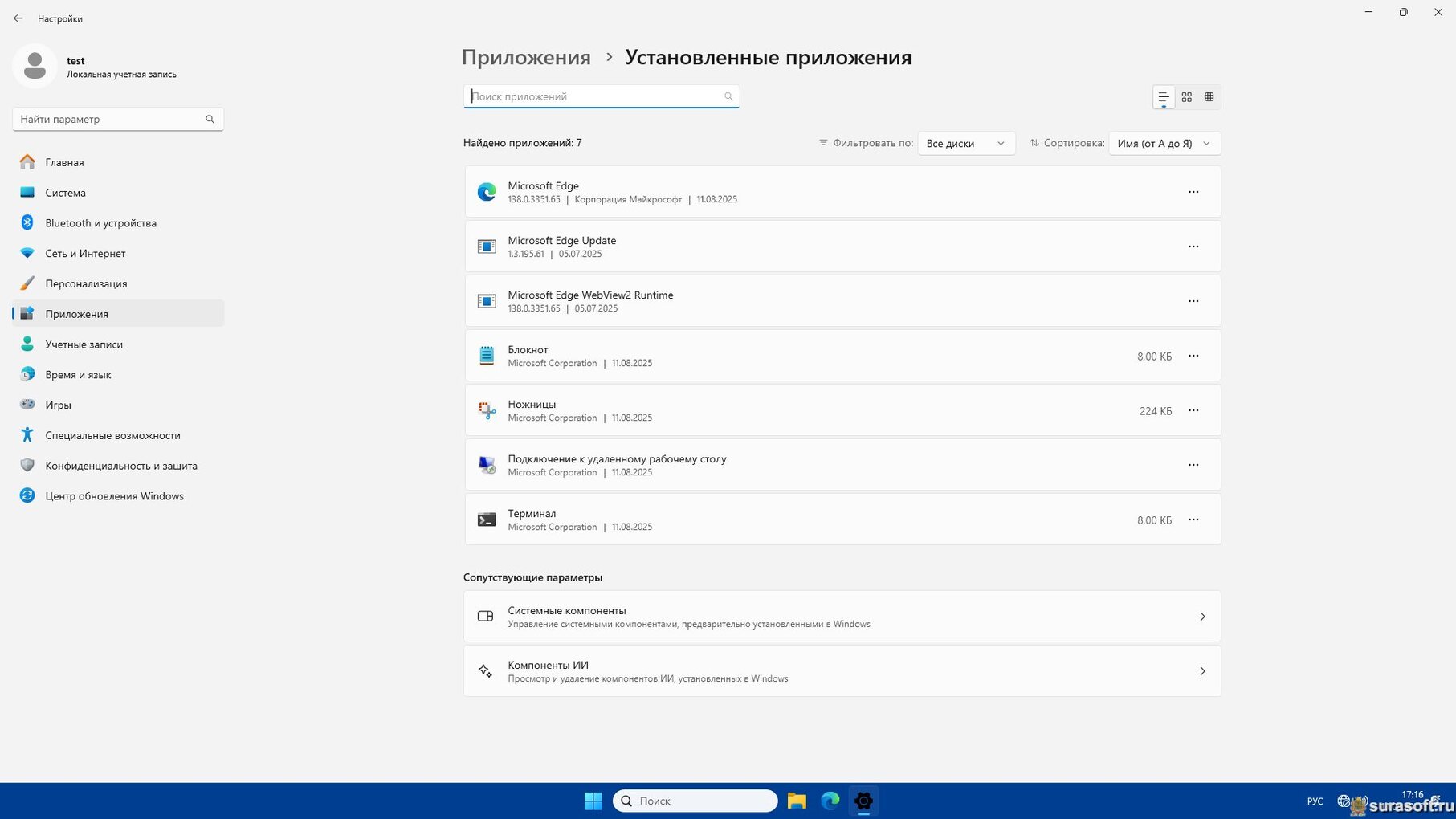
Task: Open the Все диски filter dropdown
Action: pos(966,143)
